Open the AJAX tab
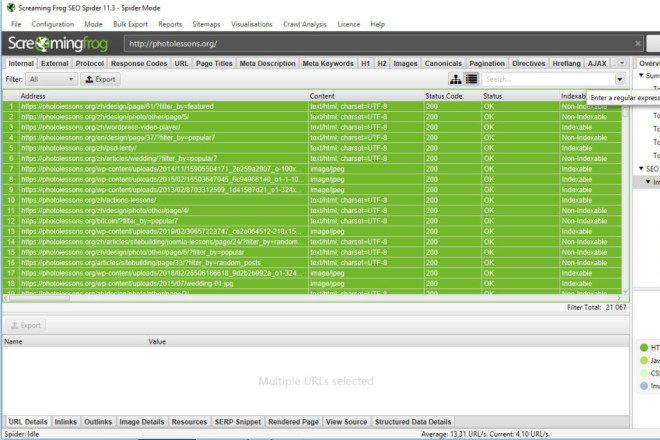Viewport: 660px width, 440px height. click(597, 63)
